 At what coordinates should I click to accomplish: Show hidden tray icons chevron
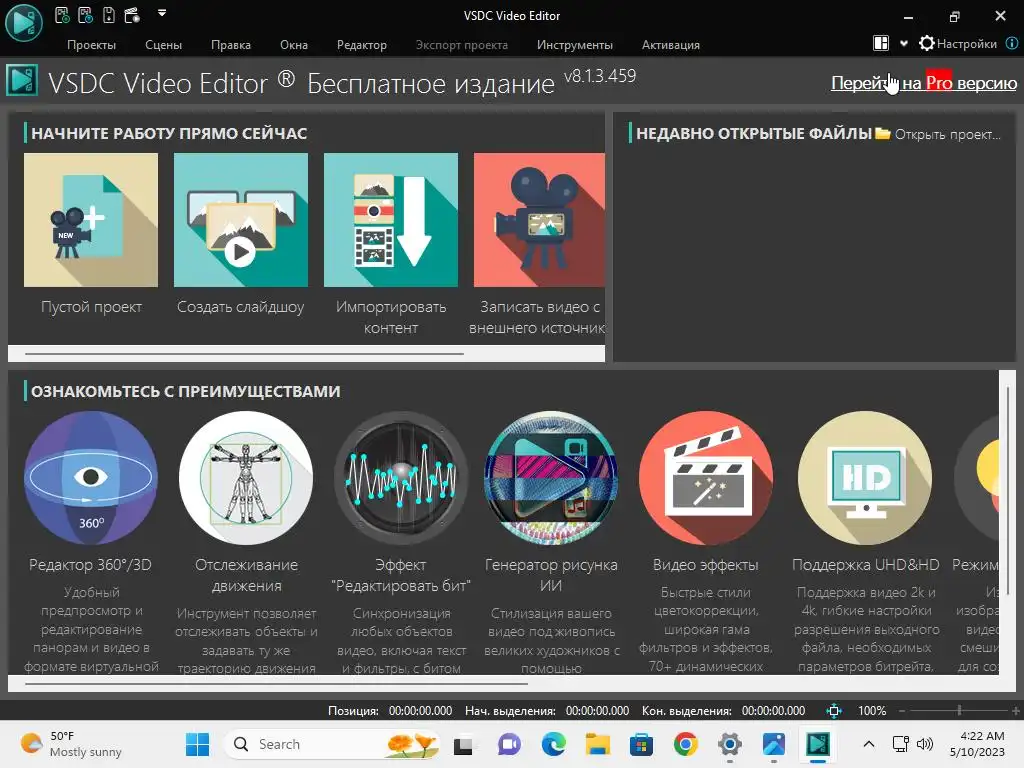pos(869,744)
